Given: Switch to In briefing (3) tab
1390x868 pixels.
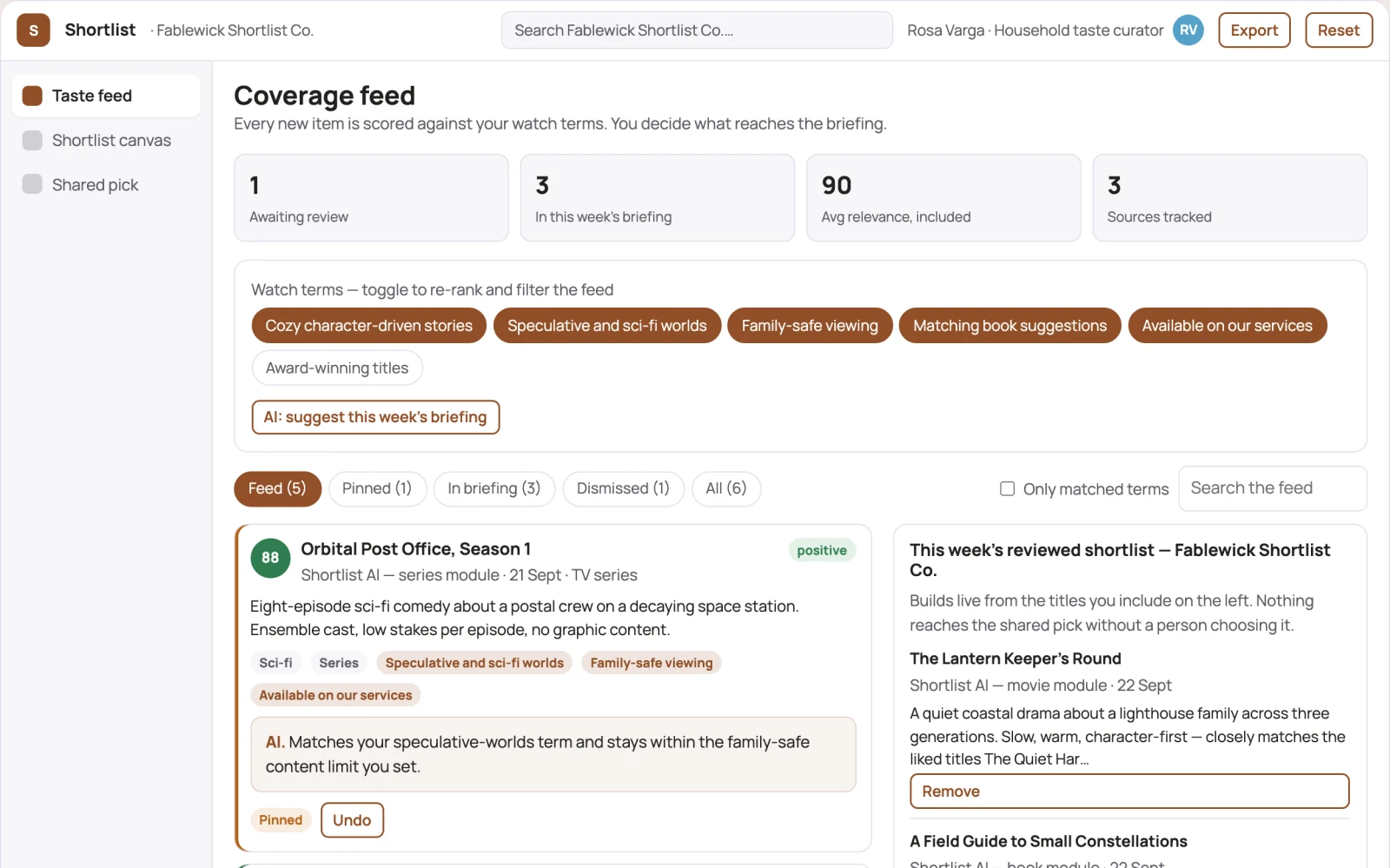Looking at the screenshot, I should pyautogui.click(x=494, y=488).
